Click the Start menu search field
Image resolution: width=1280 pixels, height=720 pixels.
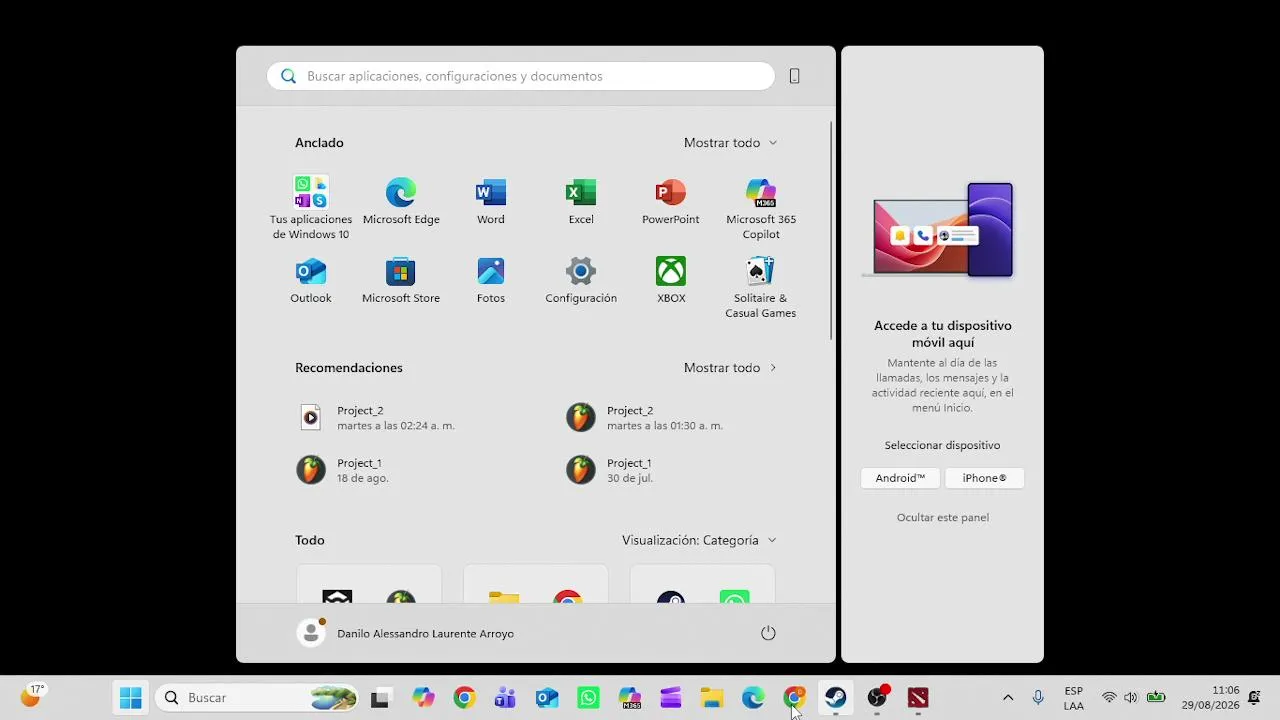tap(521, 76)
